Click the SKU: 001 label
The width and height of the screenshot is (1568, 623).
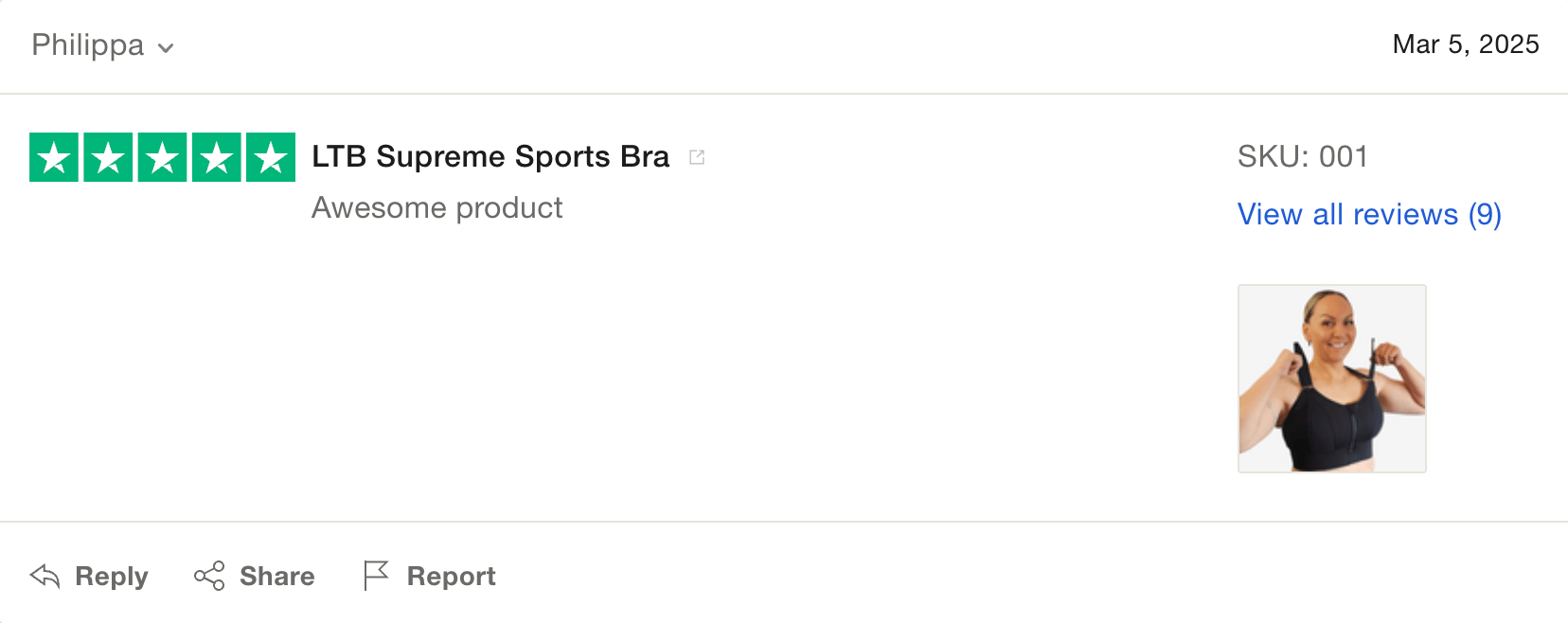point(1303,156)
